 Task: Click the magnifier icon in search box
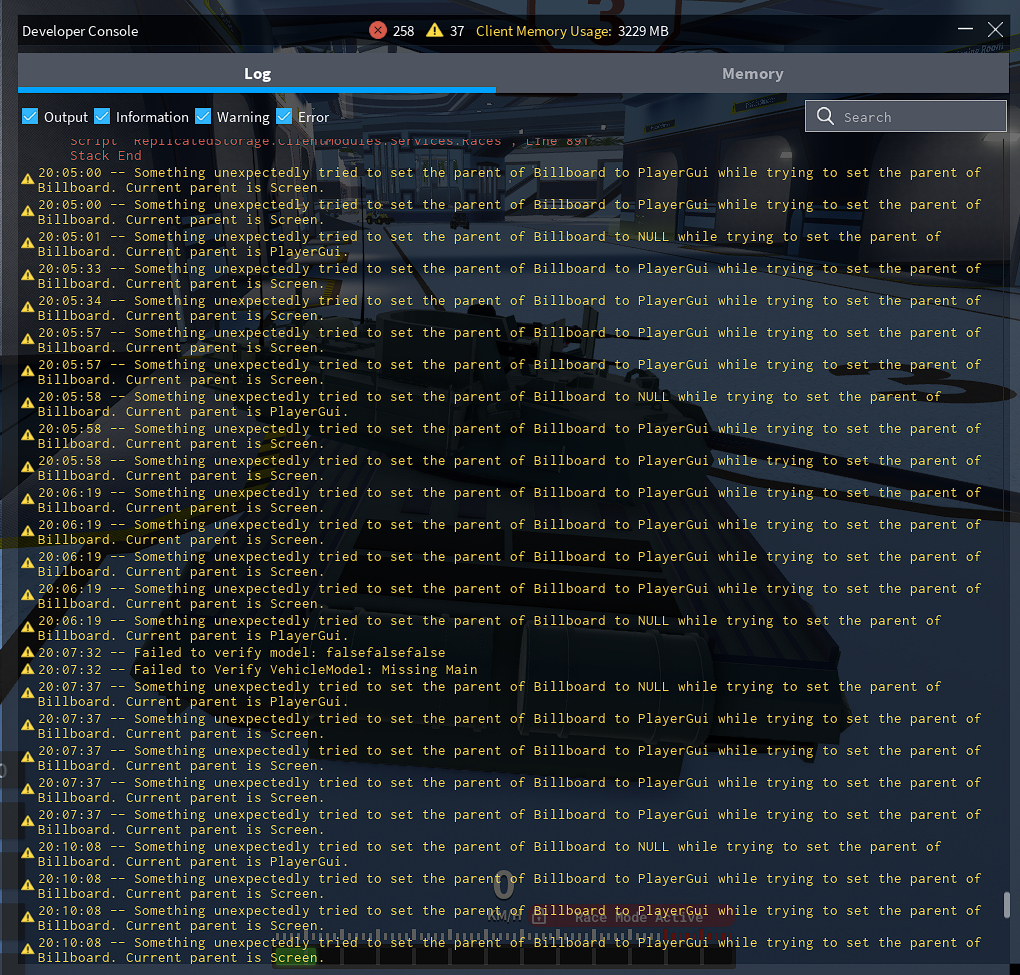pos(825,117)
